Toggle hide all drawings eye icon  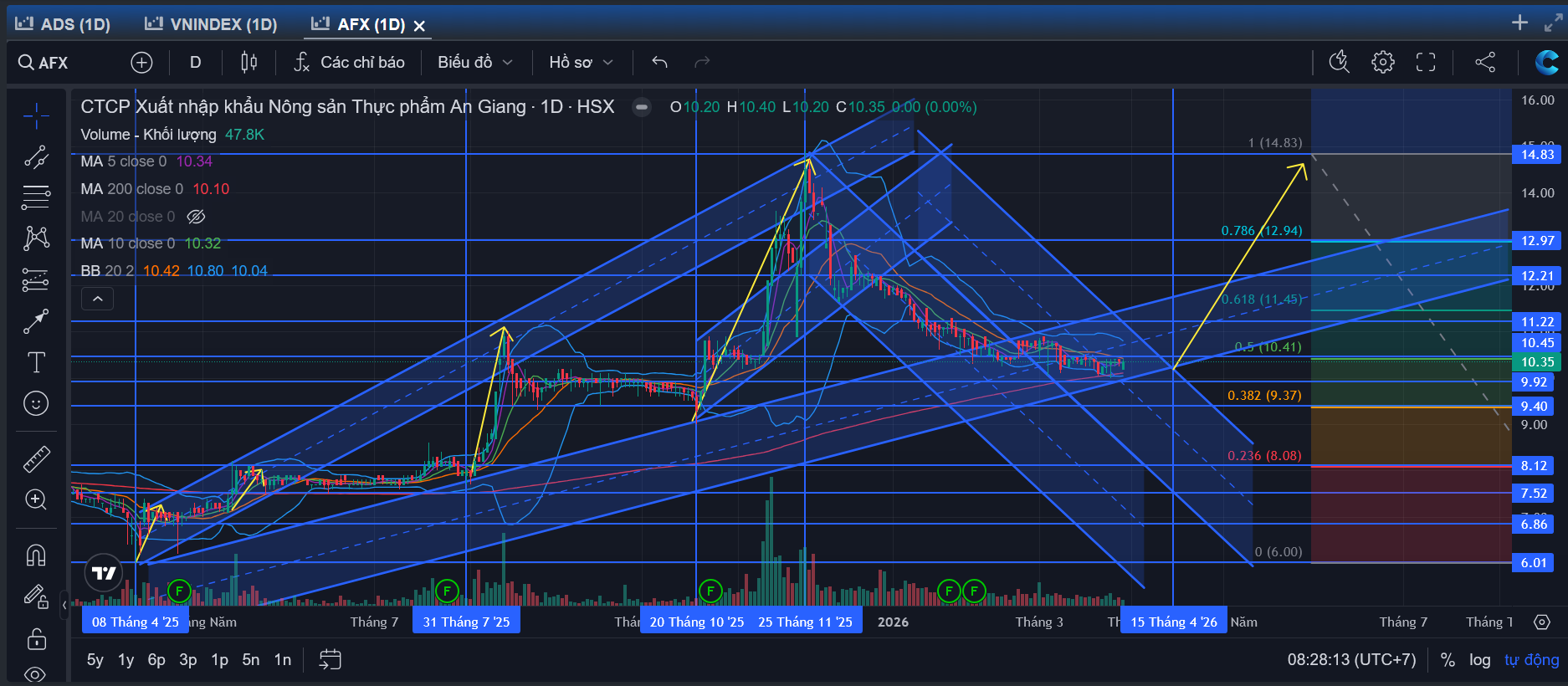pos(36,673)
